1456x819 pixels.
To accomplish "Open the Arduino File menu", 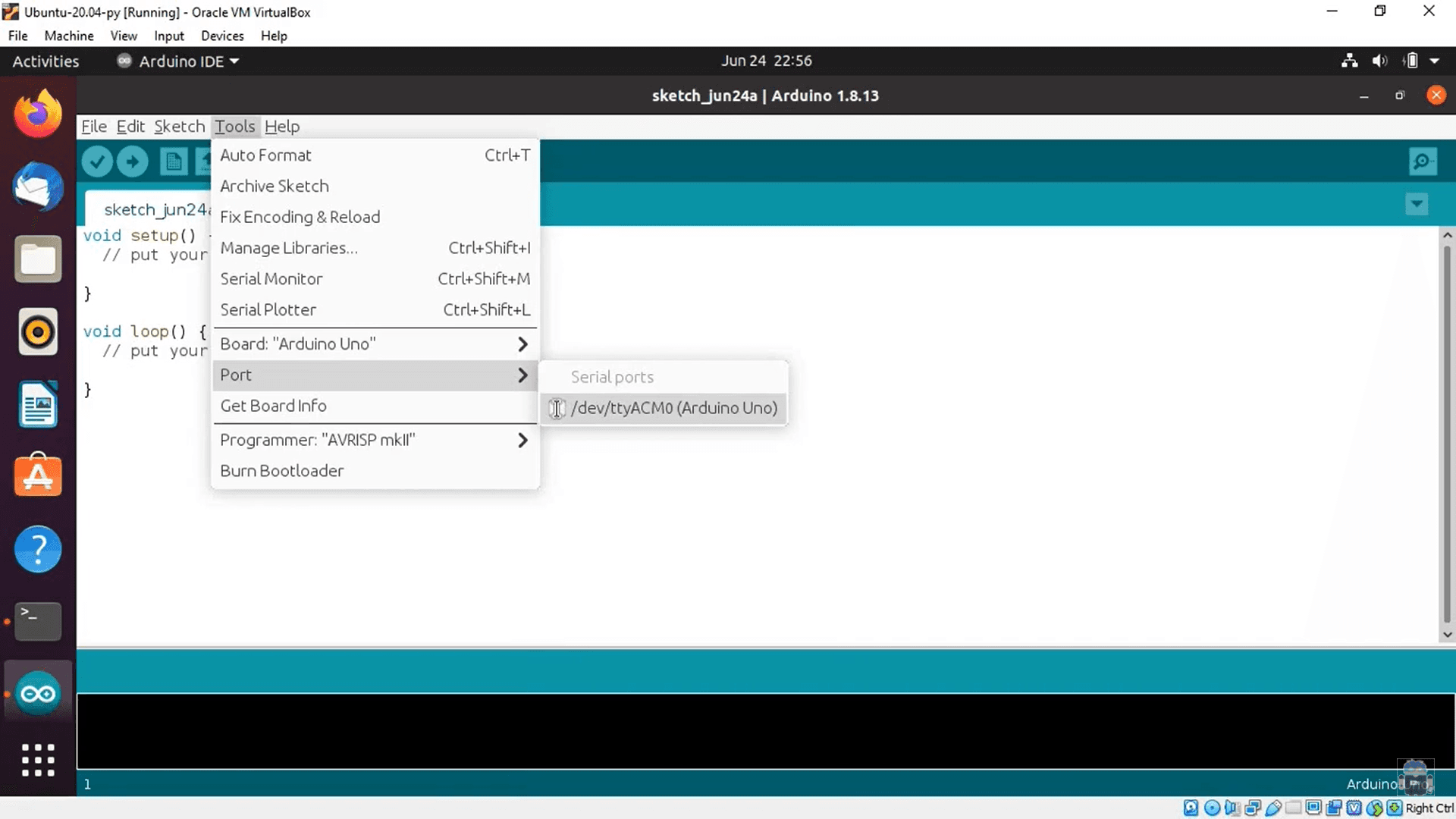I will (94, 127).
